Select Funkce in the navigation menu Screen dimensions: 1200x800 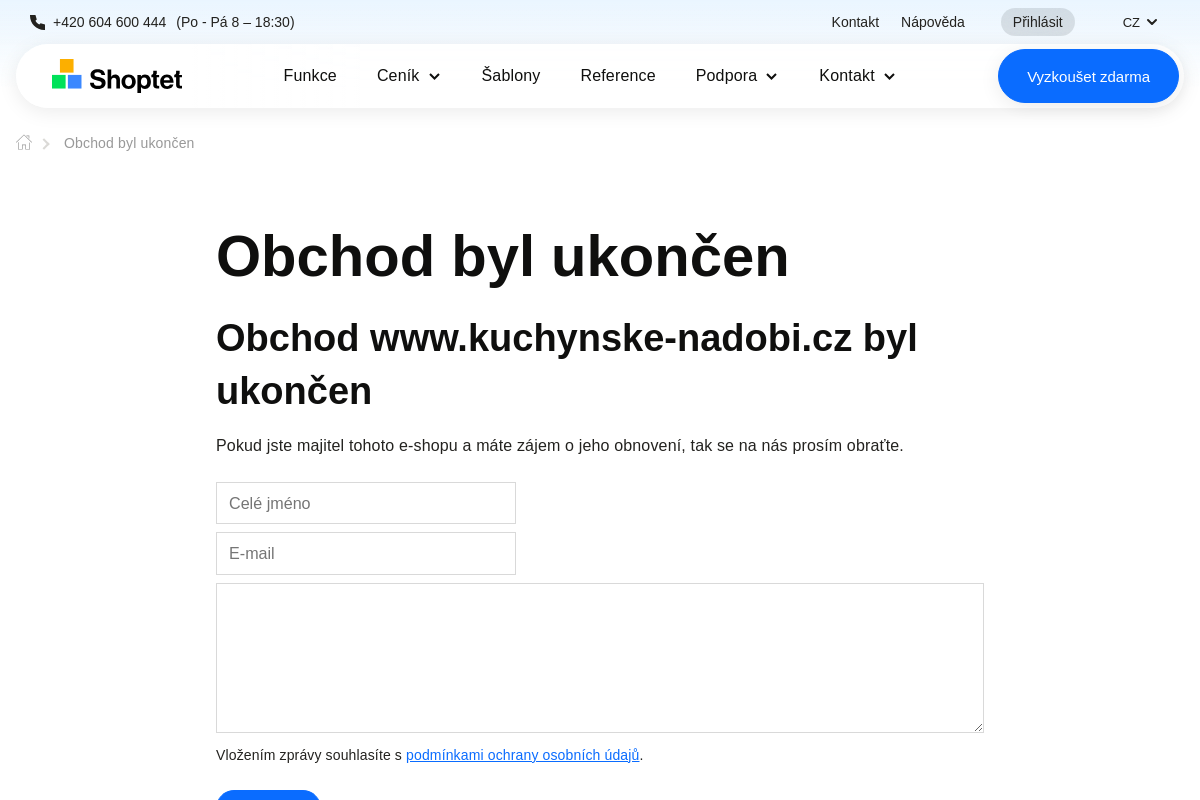click(x=310, y=75)
